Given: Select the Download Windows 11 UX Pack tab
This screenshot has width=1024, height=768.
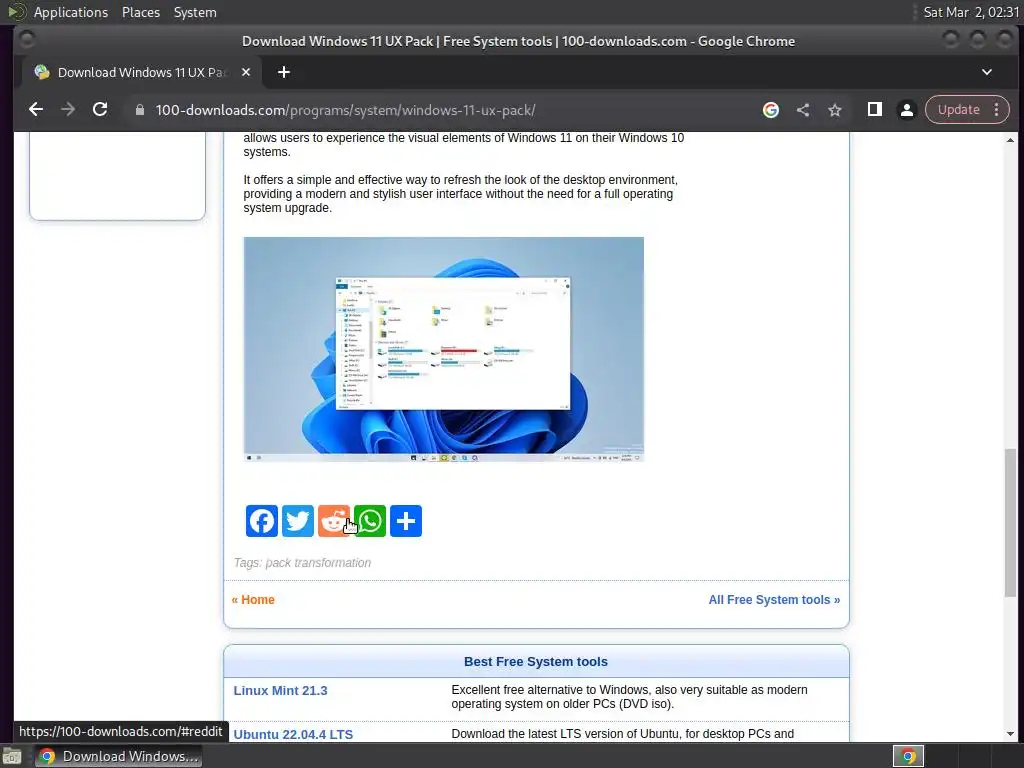Looking at the screenshot, I should pyautogui.click(x=140, y=72).
